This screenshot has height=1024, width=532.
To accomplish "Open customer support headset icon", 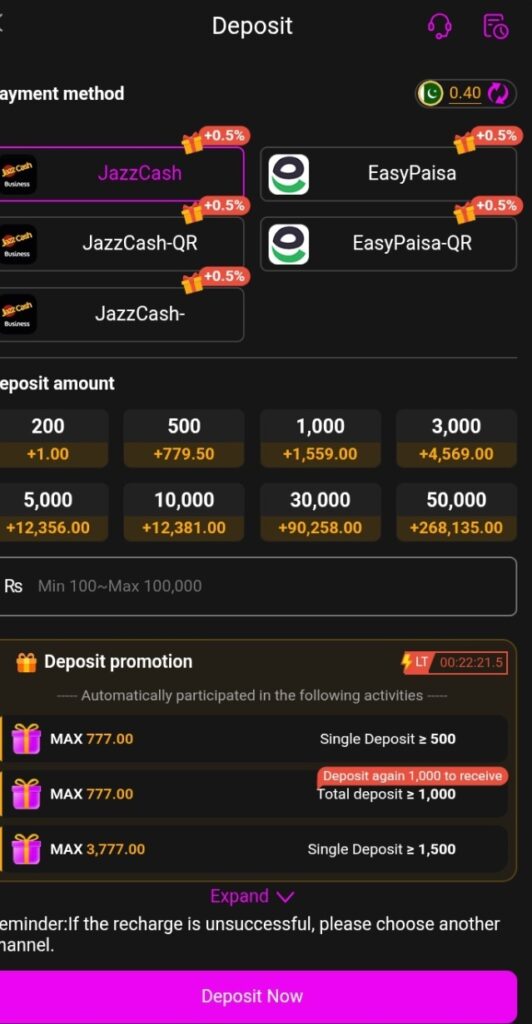I will pyautogui.click(x=439, y=26).
